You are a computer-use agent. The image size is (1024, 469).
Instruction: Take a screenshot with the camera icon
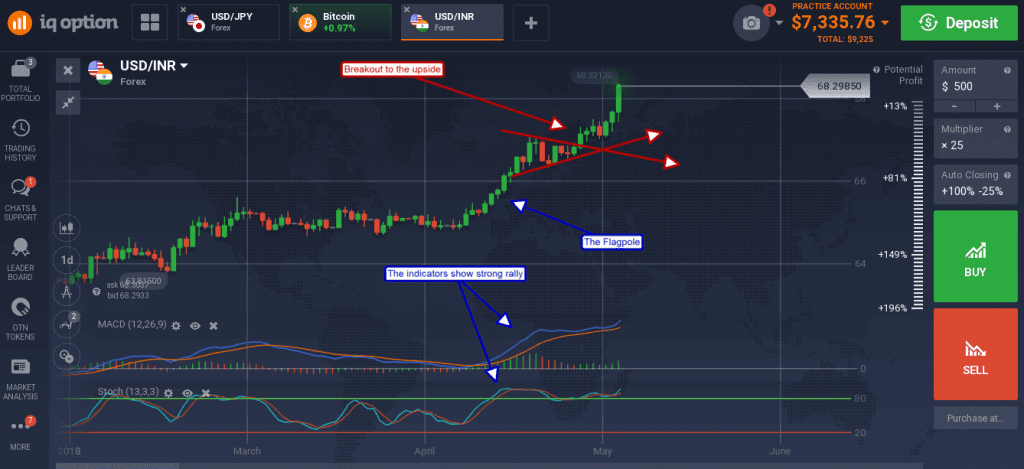point(752,24)
